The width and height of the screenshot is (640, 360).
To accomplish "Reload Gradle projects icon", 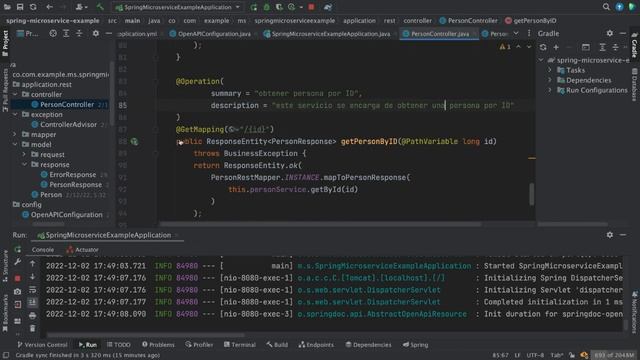I will pyautogui.click(x=543, y=47).
